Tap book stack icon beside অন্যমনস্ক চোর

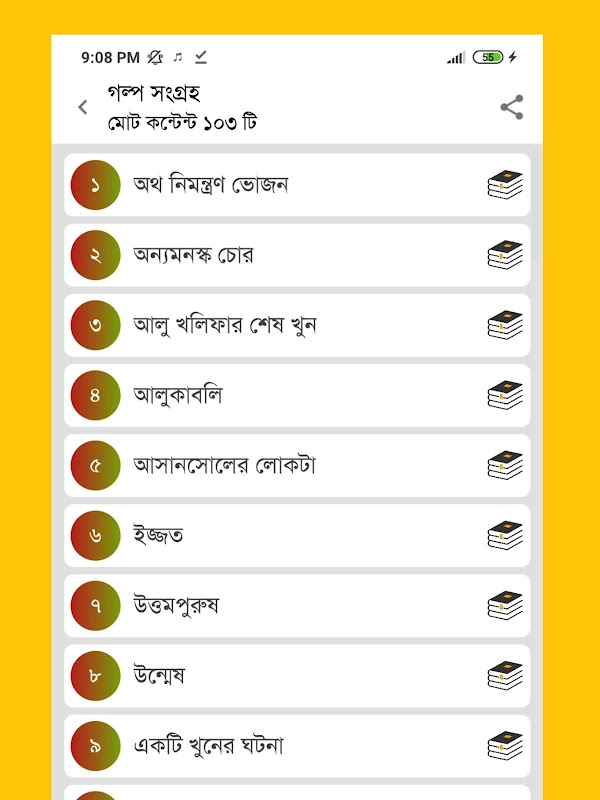coord(505,255)
